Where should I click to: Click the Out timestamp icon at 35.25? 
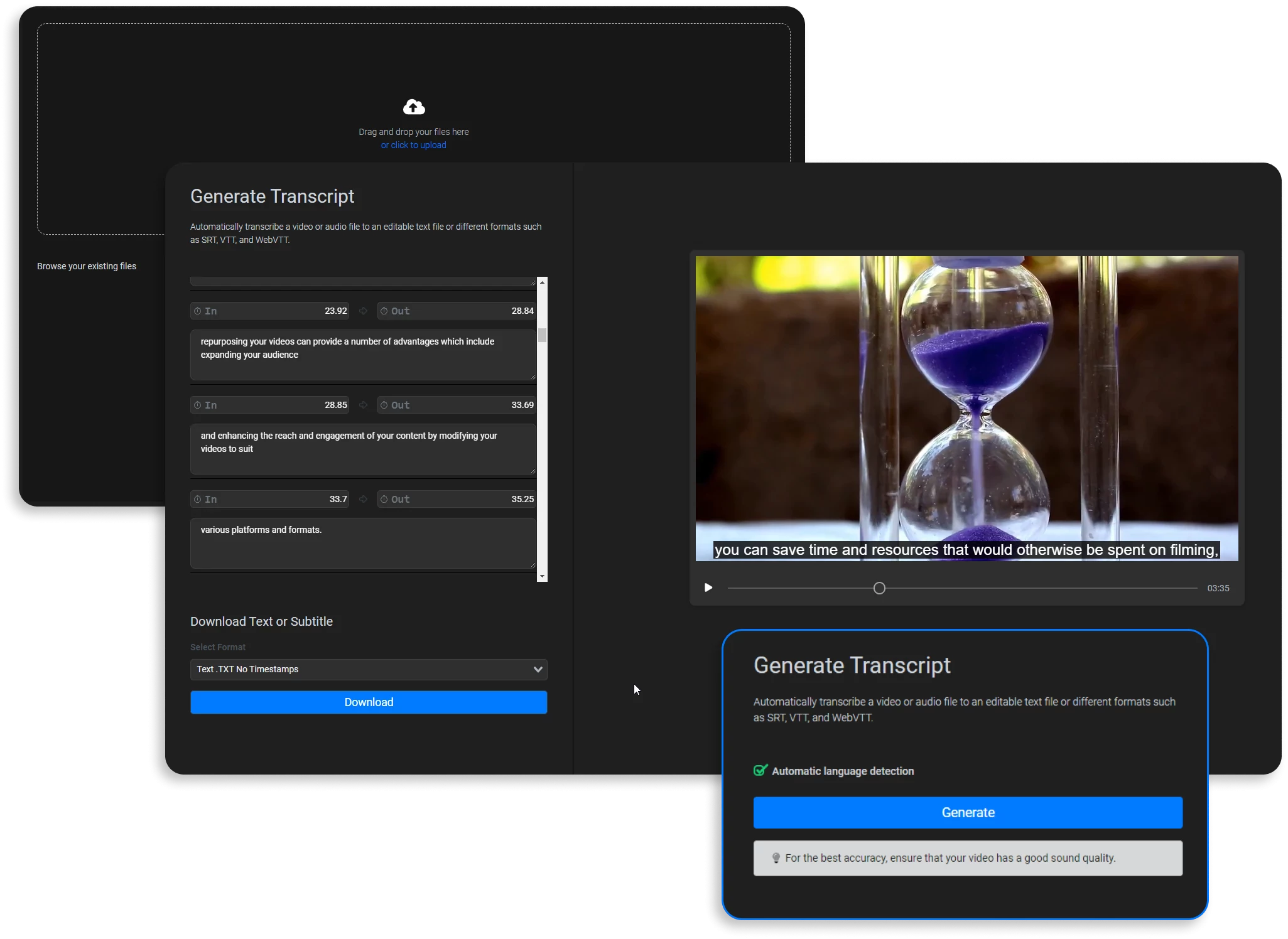384,498
